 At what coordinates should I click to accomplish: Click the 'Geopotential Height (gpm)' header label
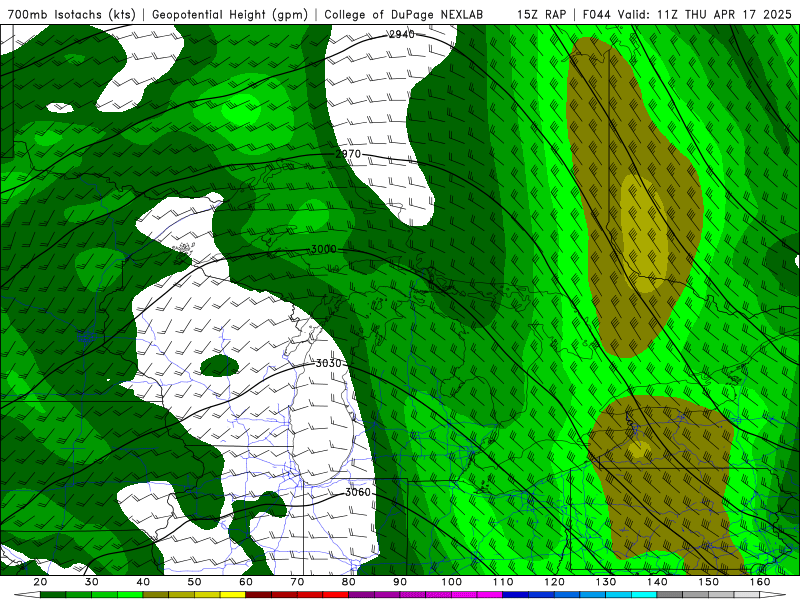tap(230, 14)
